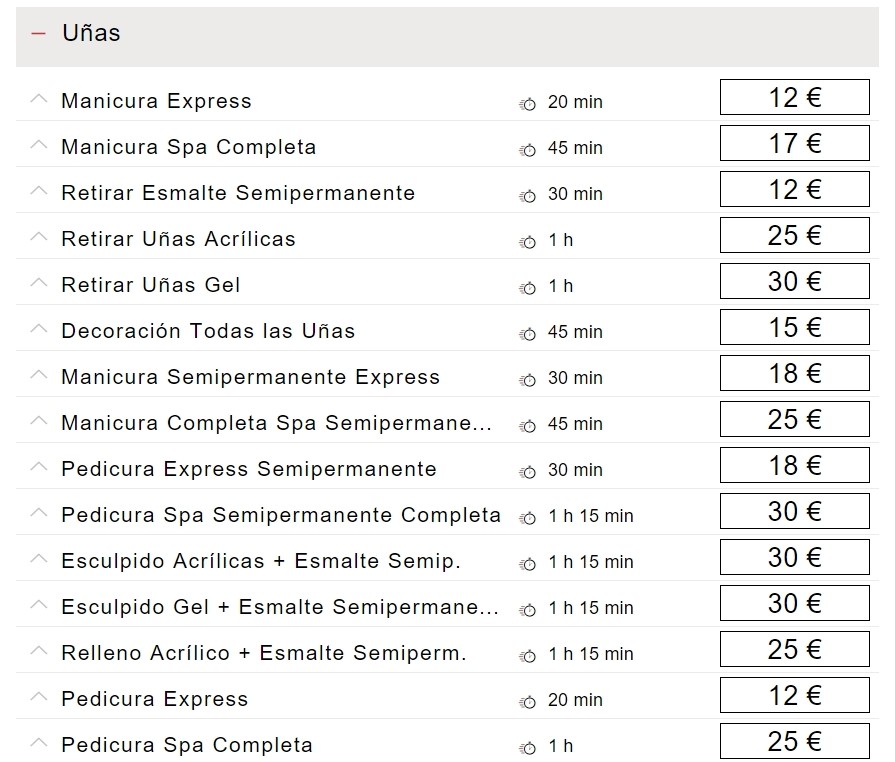Expand the Retirar Uñas Gel chevron
The image size is (895, 762).
pos(39,283)
